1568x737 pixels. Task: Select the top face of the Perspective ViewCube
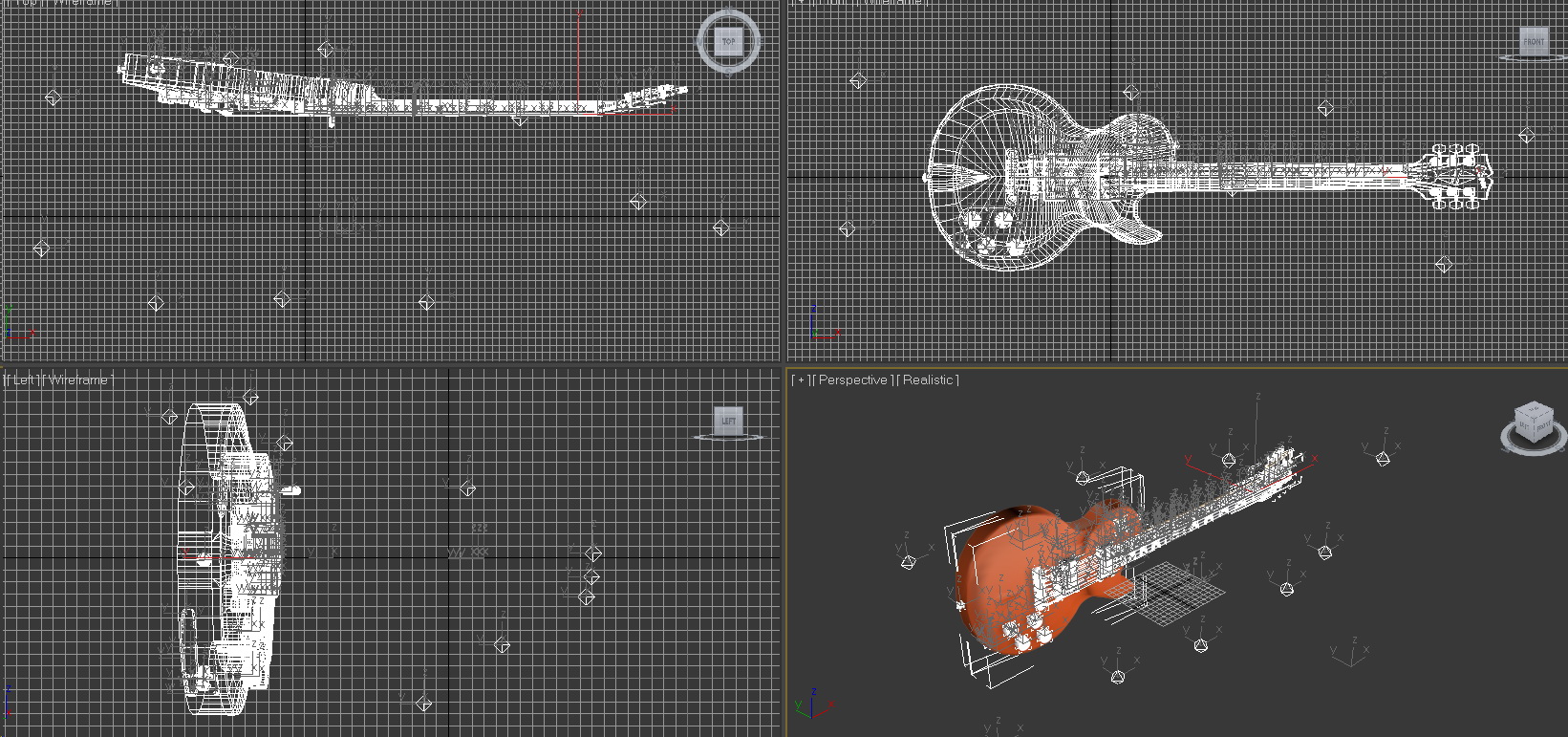pyautogui.click(x=1533, y=410)
